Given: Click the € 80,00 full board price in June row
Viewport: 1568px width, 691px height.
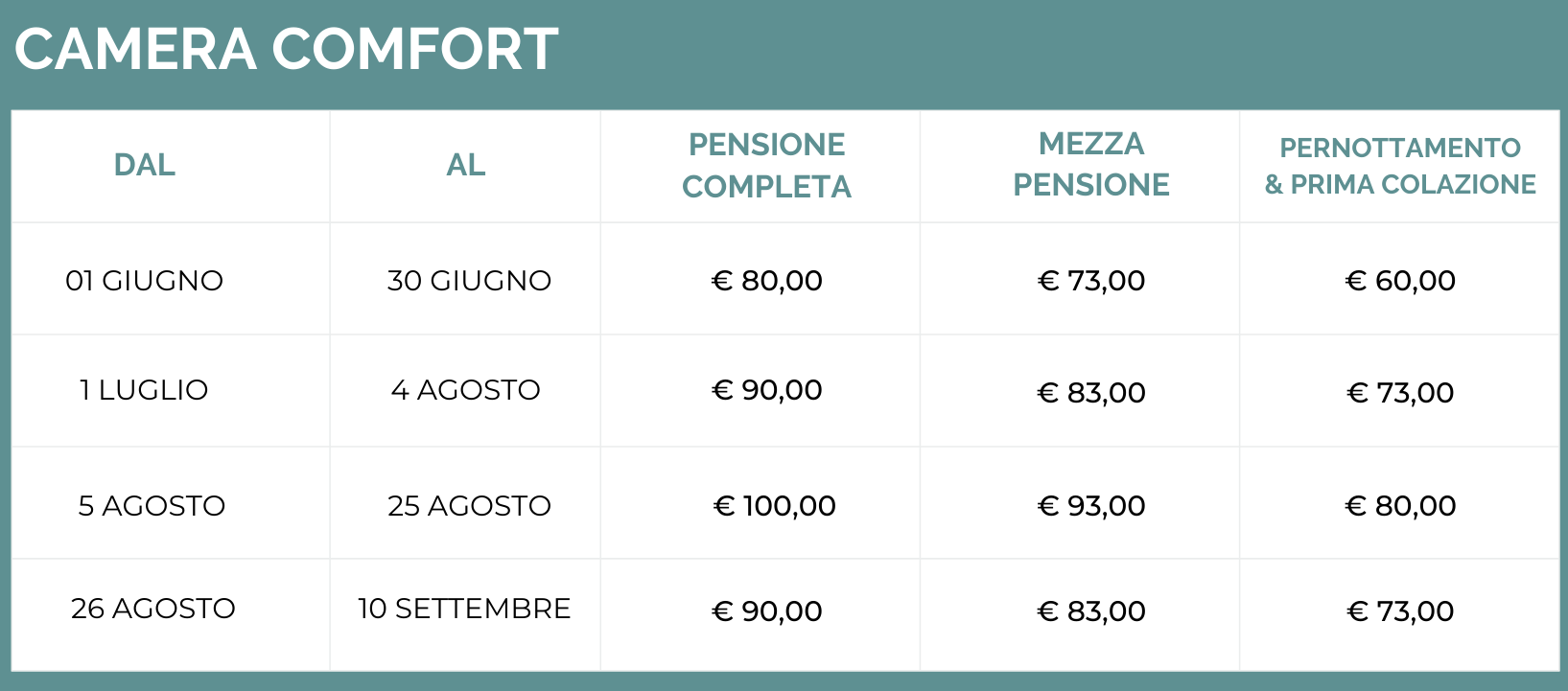Looking at the screenshot, I should [x=767, y=281].
